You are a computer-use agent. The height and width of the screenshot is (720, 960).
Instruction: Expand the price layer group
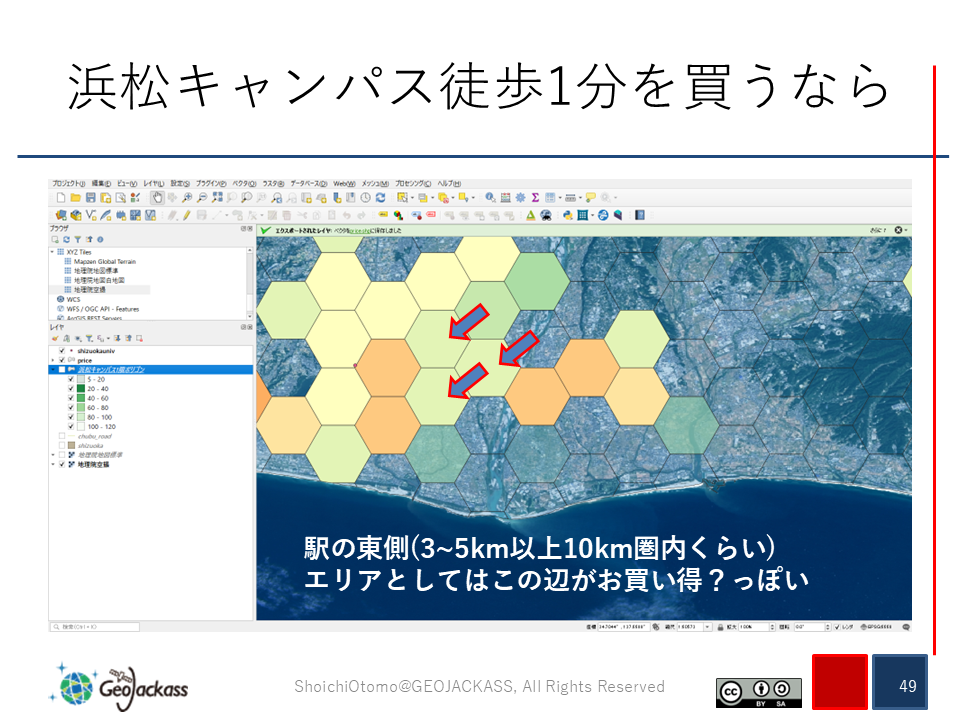click(53, 360)
